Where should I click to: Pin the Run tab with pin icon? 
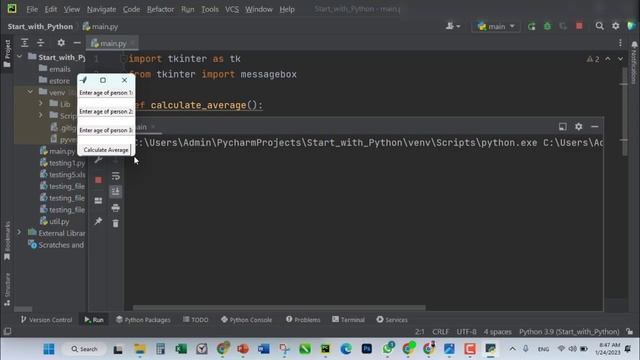[x=98, y=221]
